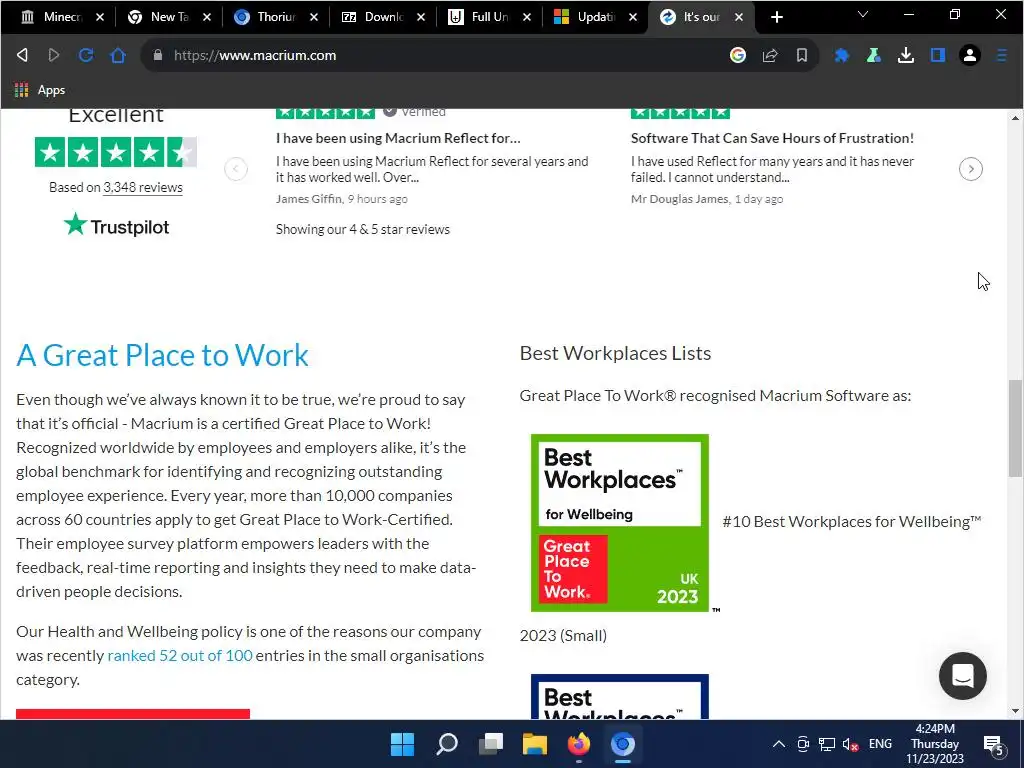Click the A Great Place to Work heading
The image size is (1024, 768).
[163, 355]
